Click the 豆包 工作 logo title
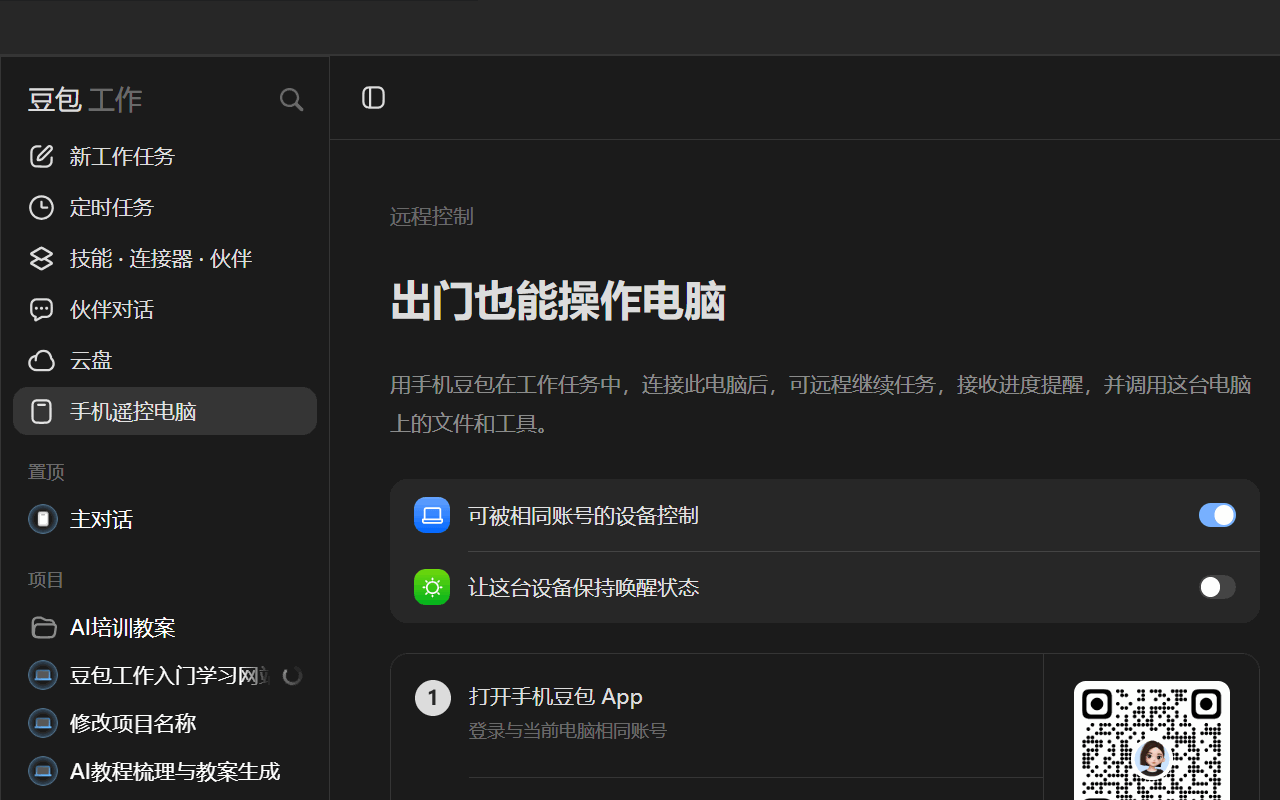Image resolution: width=1280 pixels, height=800 pixels. pos(85,99)
